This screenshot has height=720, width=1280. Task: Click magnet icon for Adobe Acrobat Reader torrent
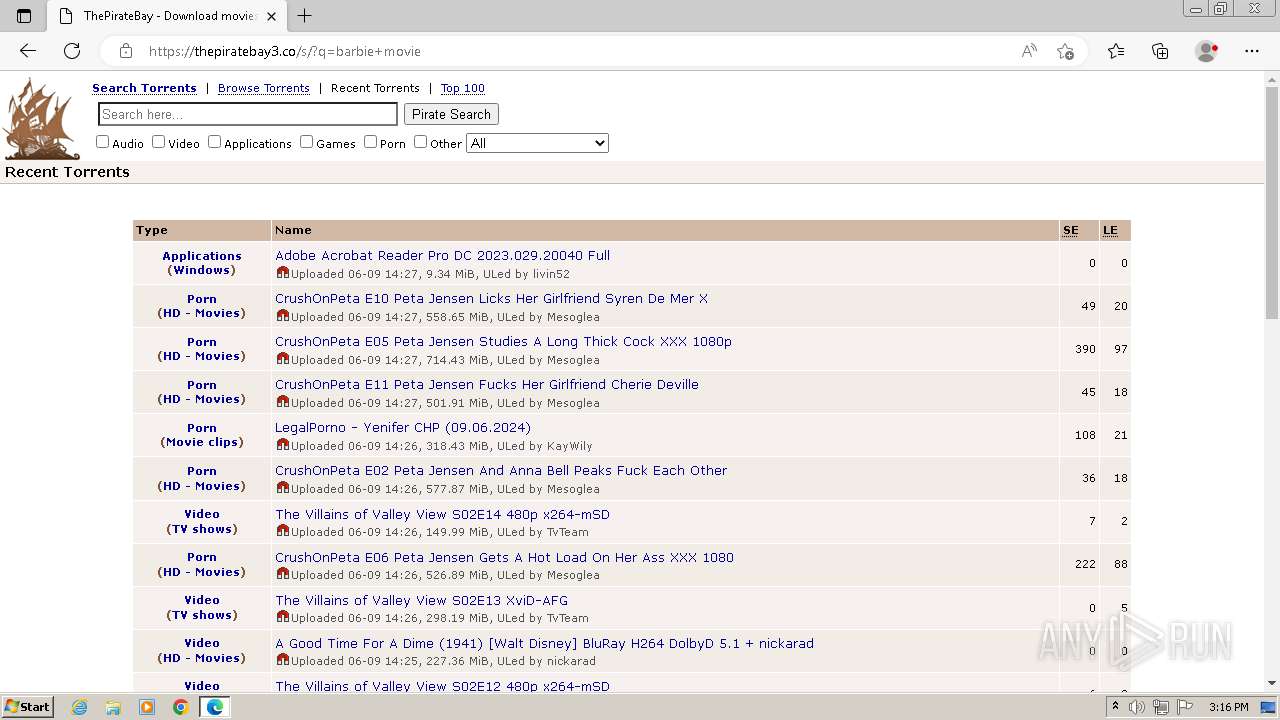click(x=282, y=272)
